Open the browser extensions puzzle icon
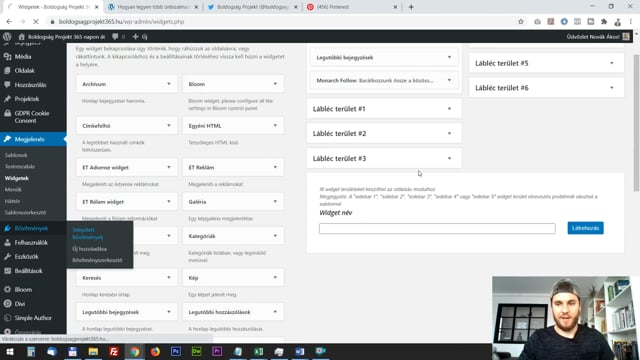This screenshot has width=640, height=360. 604,22
